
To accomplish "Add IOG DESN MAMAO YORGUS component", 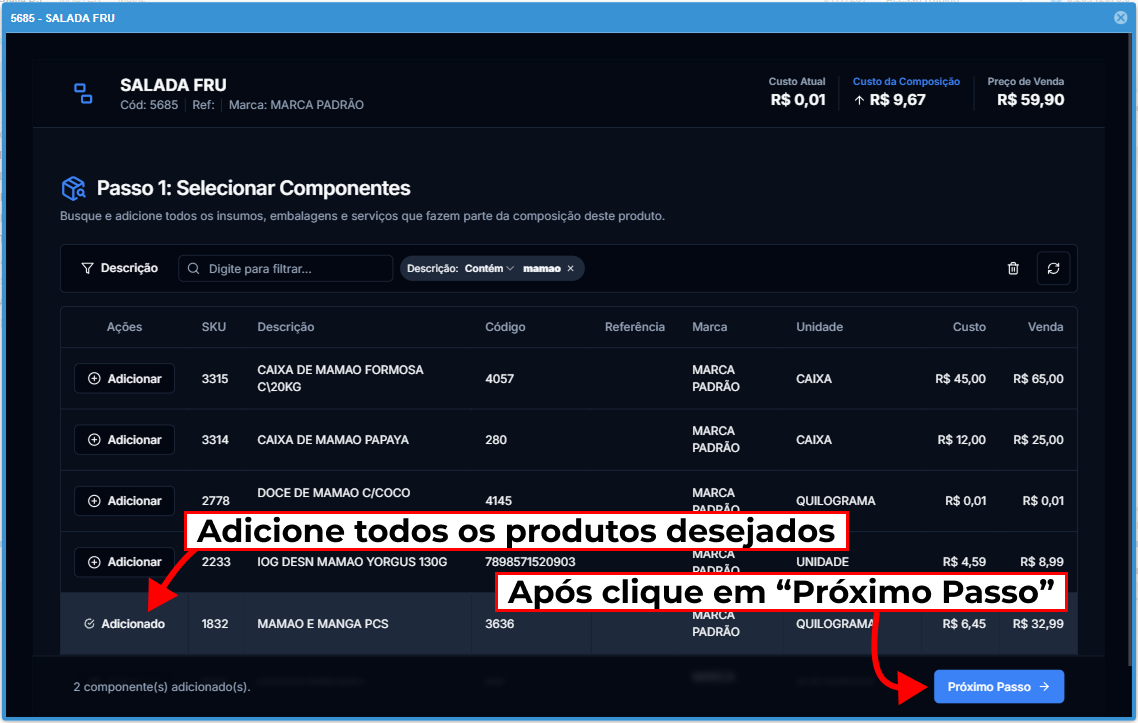I will click(124, 562).
